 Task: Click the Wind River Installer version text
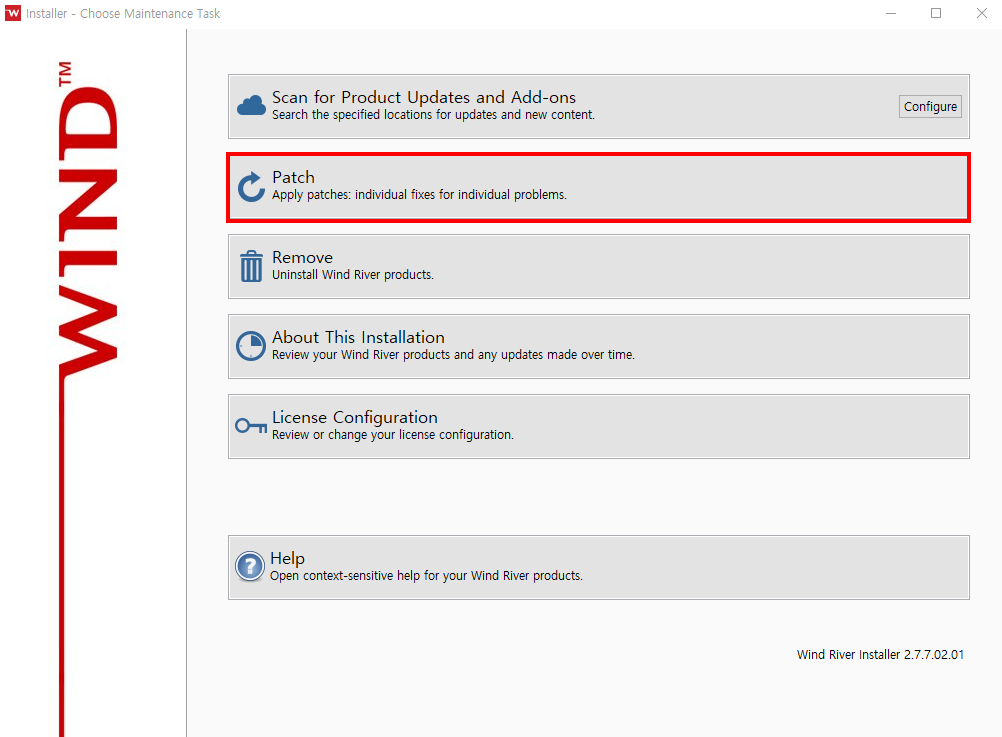(880, 655)
